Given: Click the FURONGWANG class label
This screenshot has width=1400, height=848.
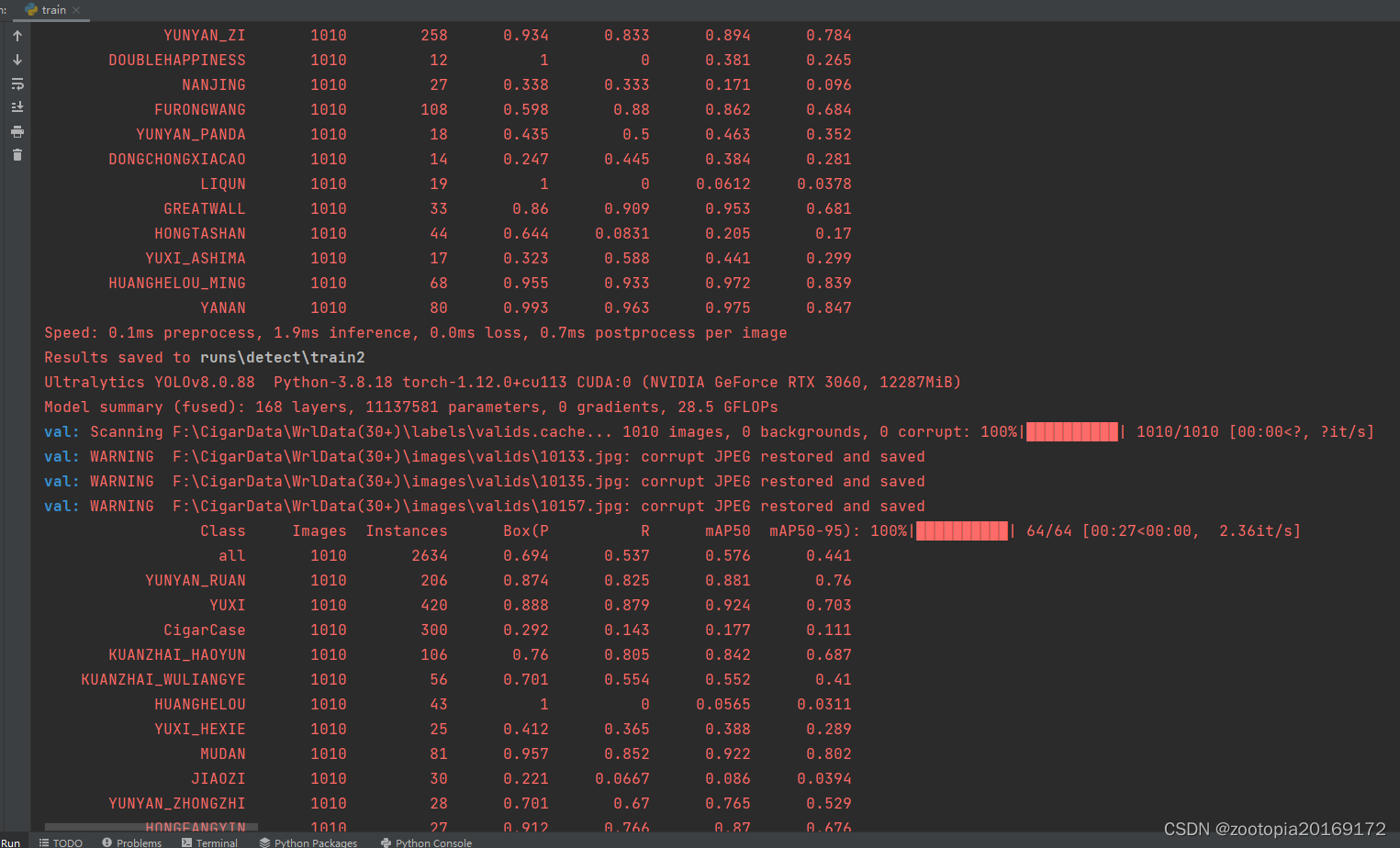Looking at the screenshot, I should 200,109.
